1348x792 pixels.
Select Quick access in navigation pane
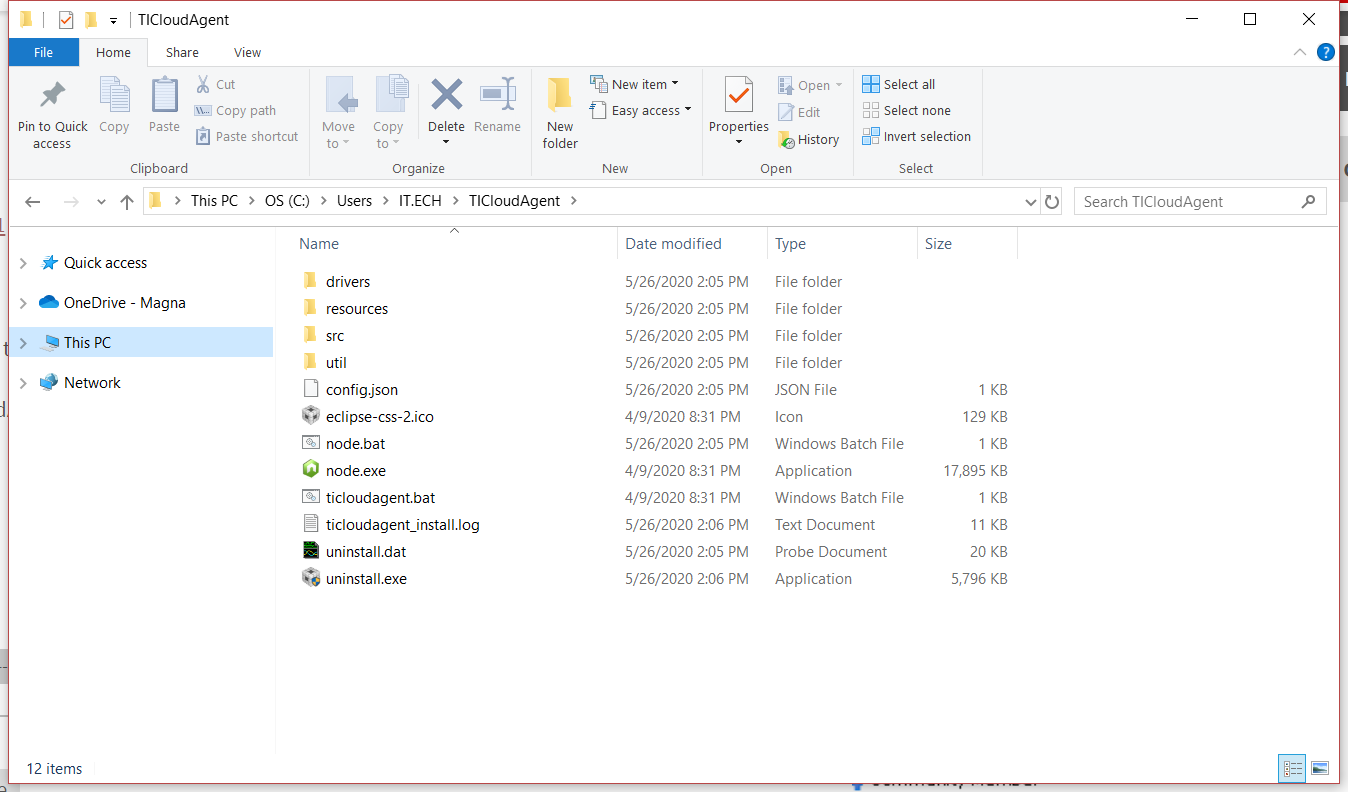[105, 263]
